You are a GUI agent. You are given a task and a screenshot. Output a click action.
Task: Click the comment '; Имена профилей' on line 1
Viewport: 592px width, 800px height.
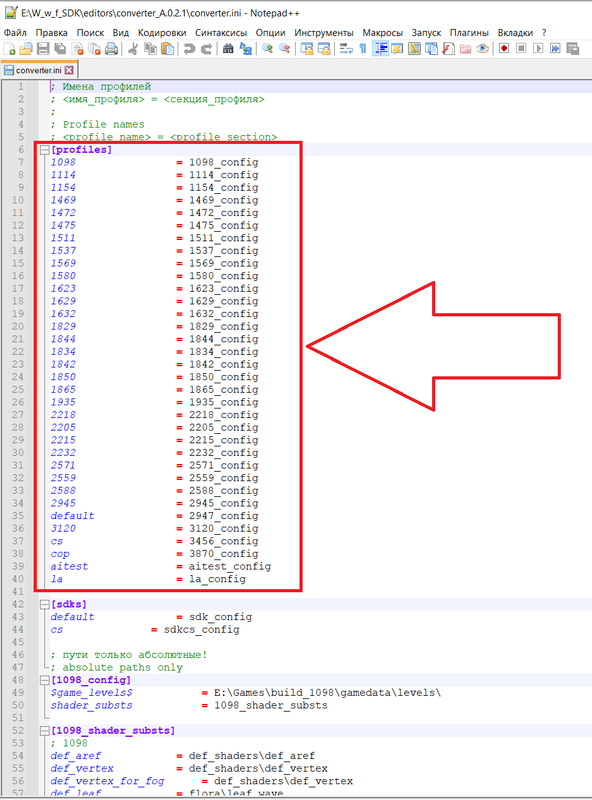click(101, 86)
